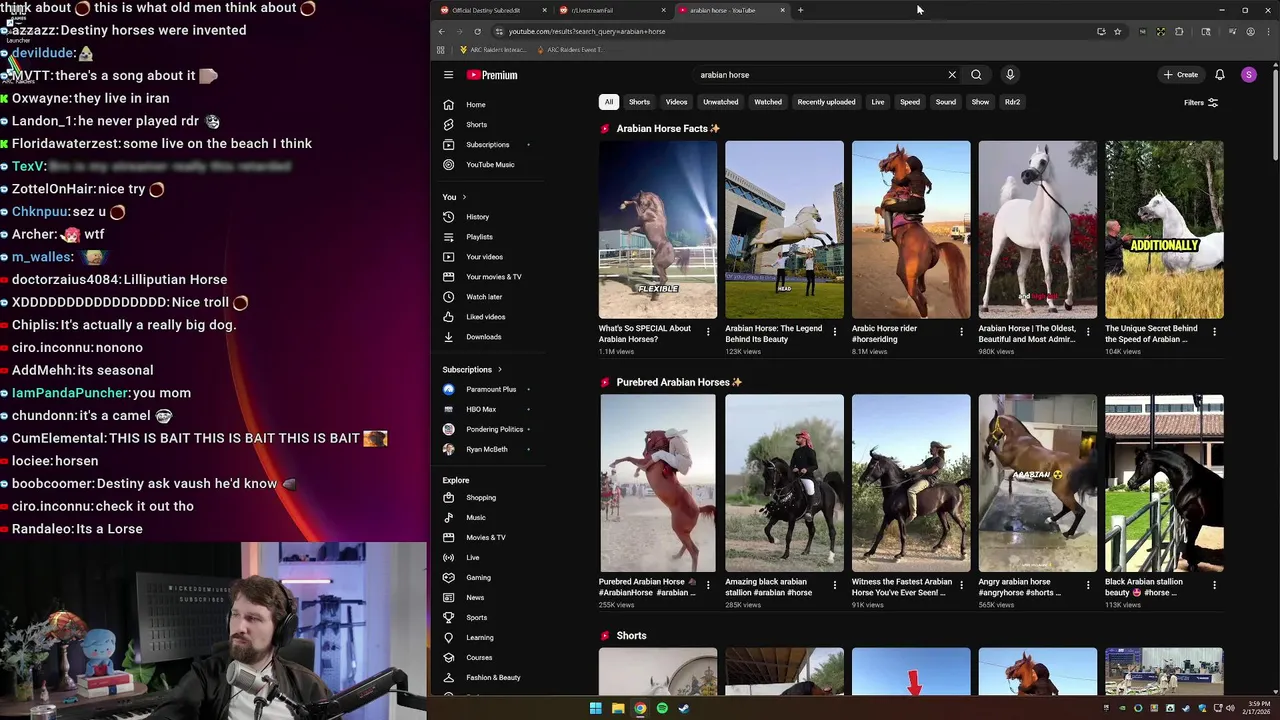Select the Unwatched filter chip
This screenshot has width=1280, height=720.
[720, 102]
